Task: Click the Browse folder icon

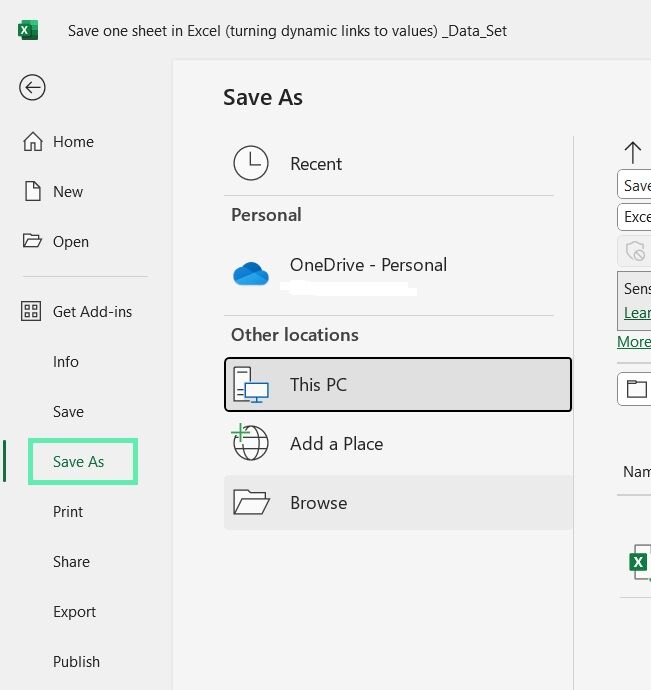Action: pos(251,502)
